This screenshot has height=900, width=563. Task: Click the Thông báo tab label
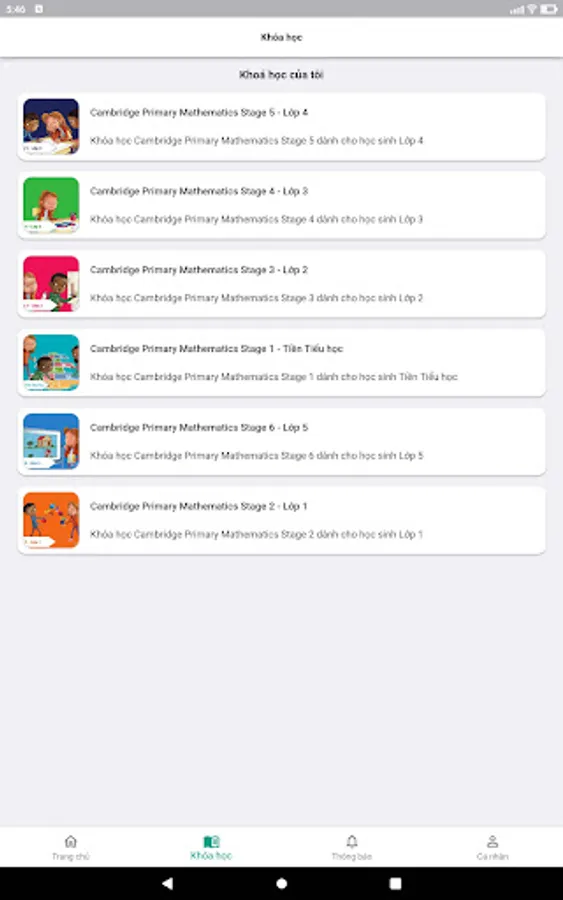352,856
